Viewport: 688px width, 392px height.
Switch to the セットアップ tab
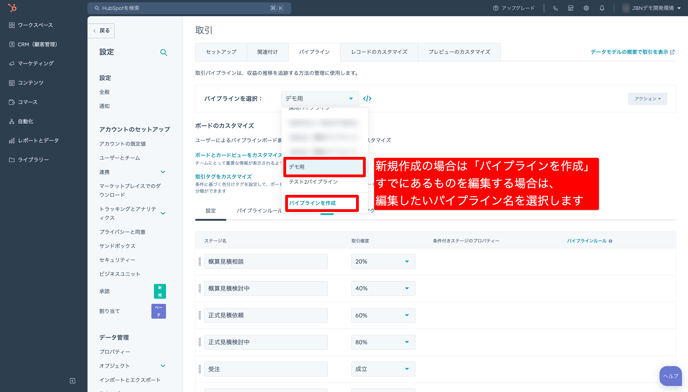coord(221,52)
